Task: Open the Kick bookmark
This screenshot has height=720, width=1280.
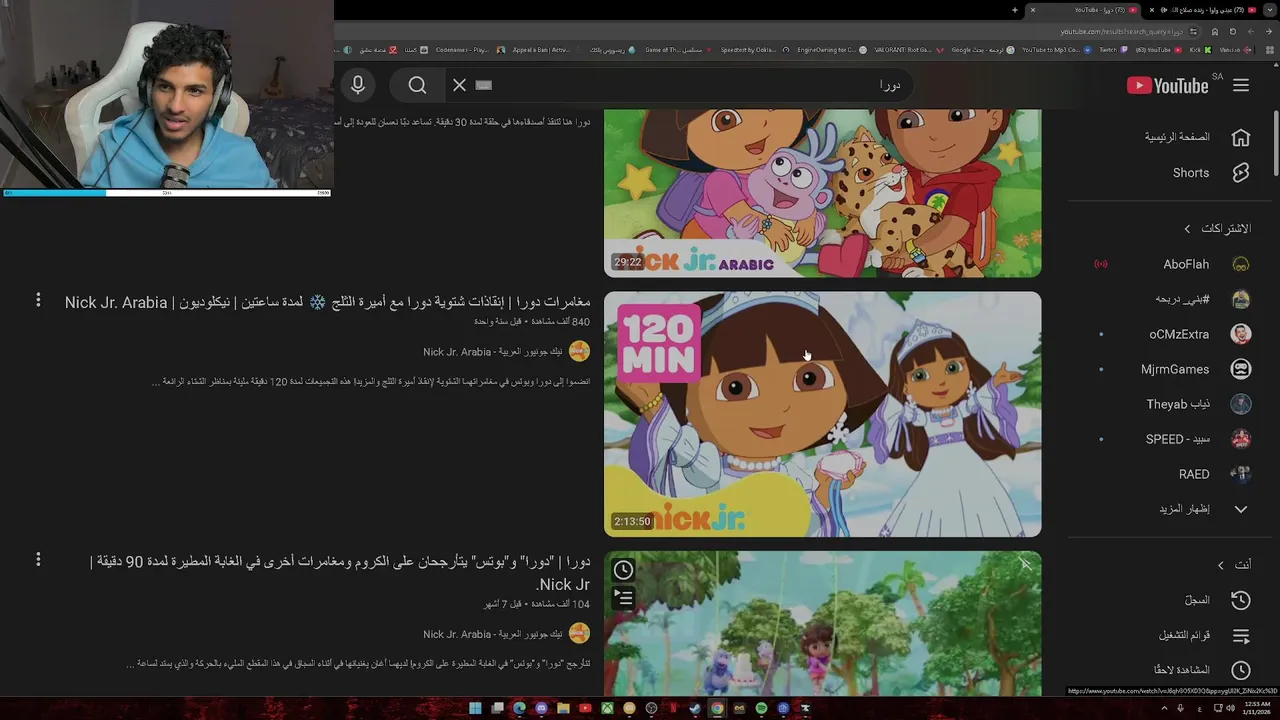Action: click(x=1200, y=50)
